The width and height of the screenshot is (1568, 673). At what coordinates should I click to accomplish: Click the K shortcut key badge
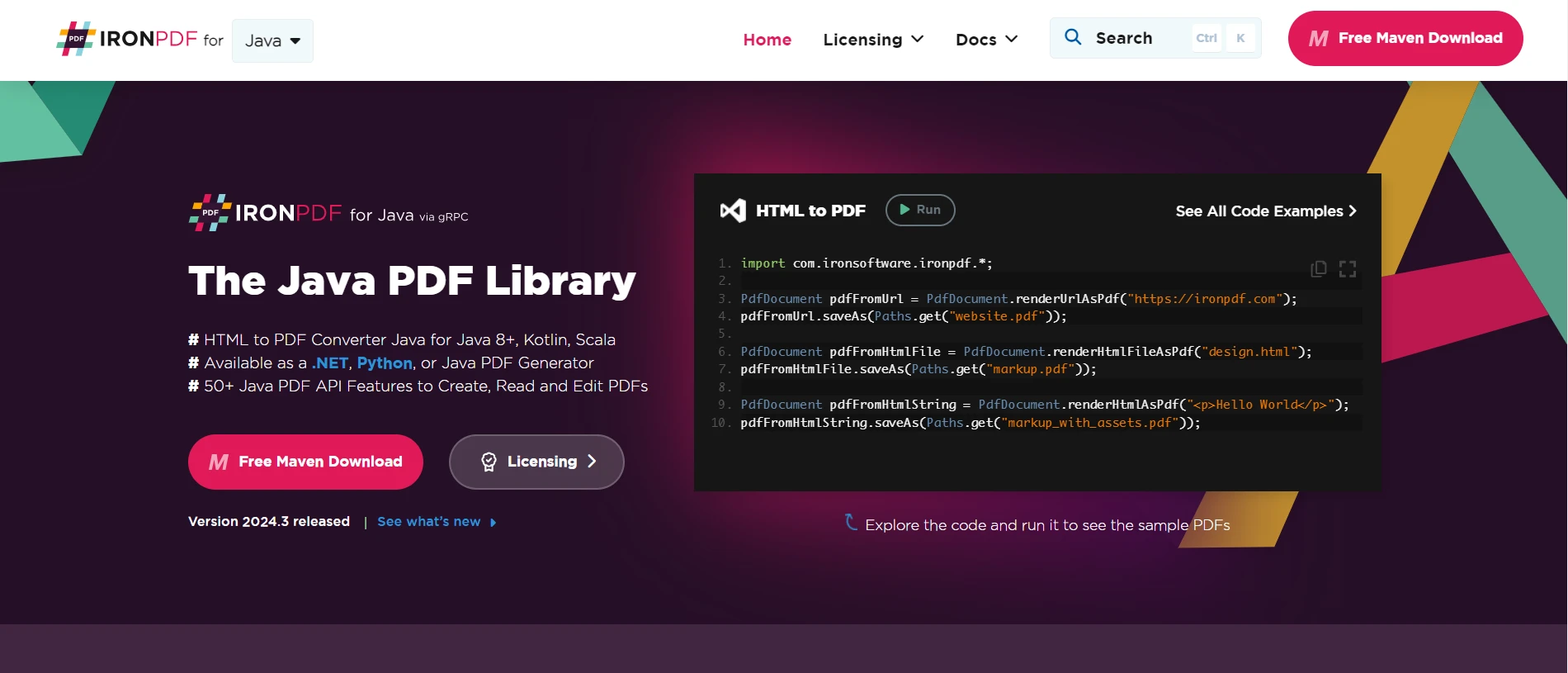pyautogui.click(x=1240, y=38)
